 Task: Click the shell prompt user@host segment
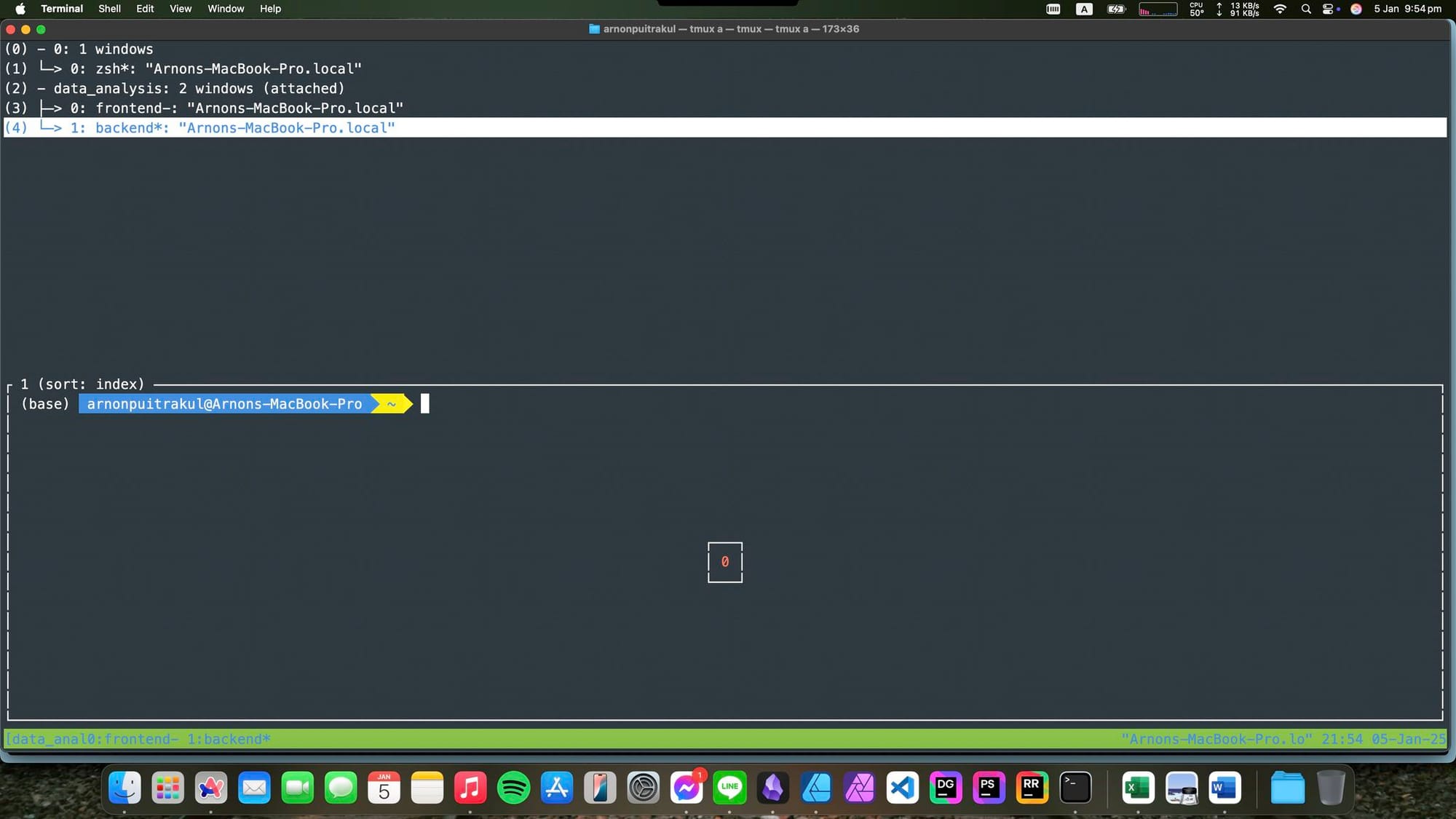(x=224, y=404)
